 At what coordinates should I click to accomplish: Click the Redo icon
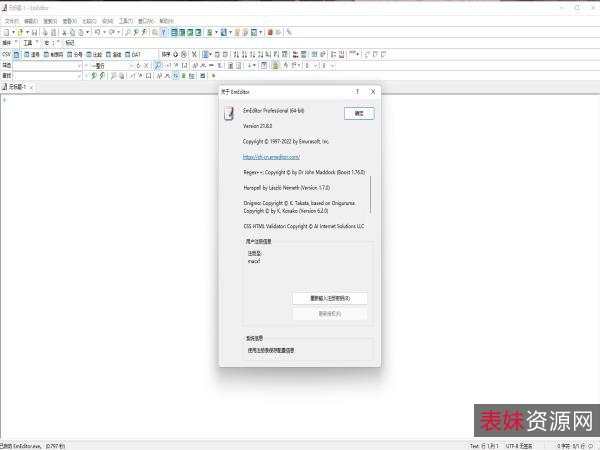[112, 33]
